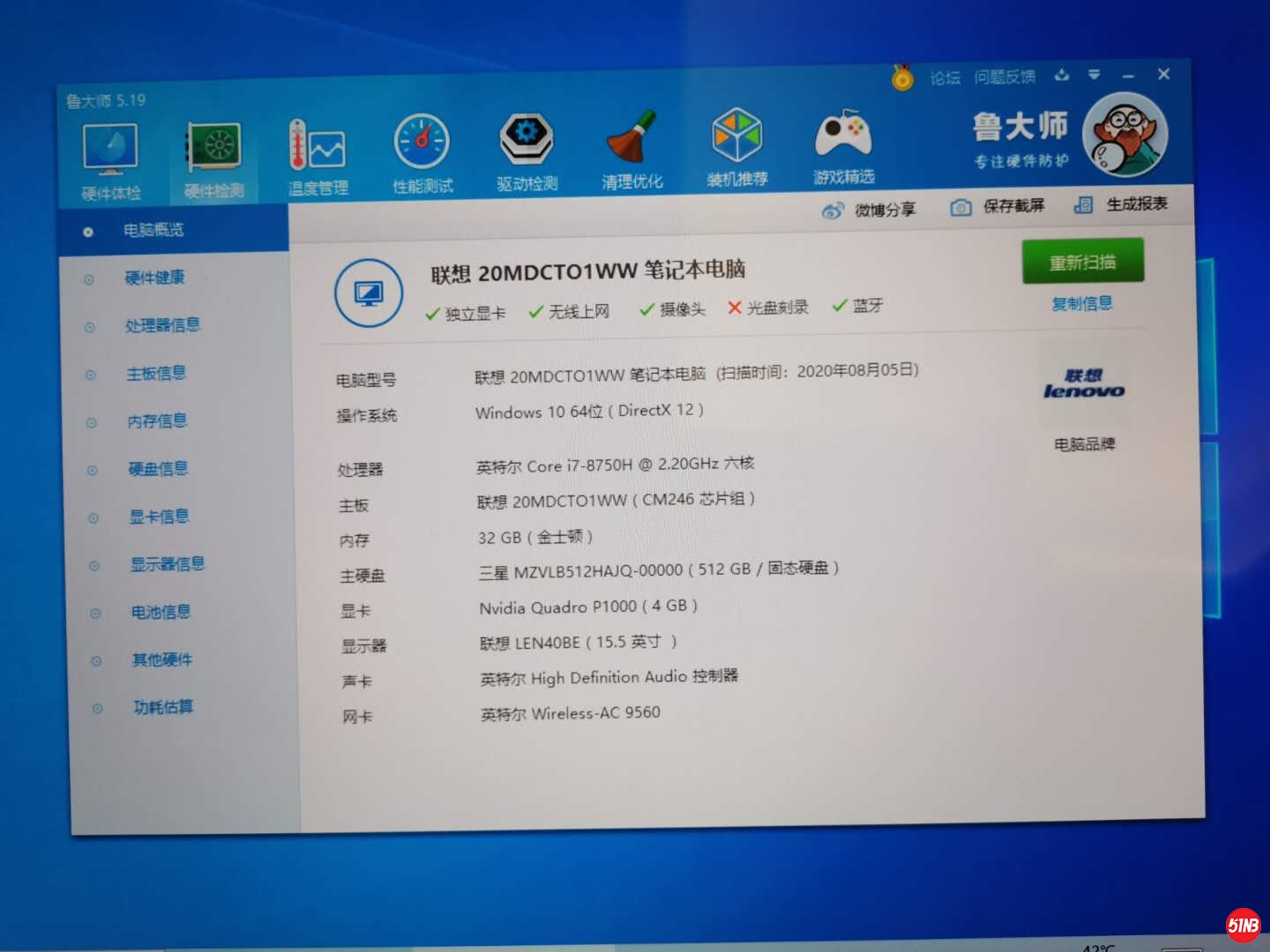Click the 复制信息 link

click(x=1081, y=304)
